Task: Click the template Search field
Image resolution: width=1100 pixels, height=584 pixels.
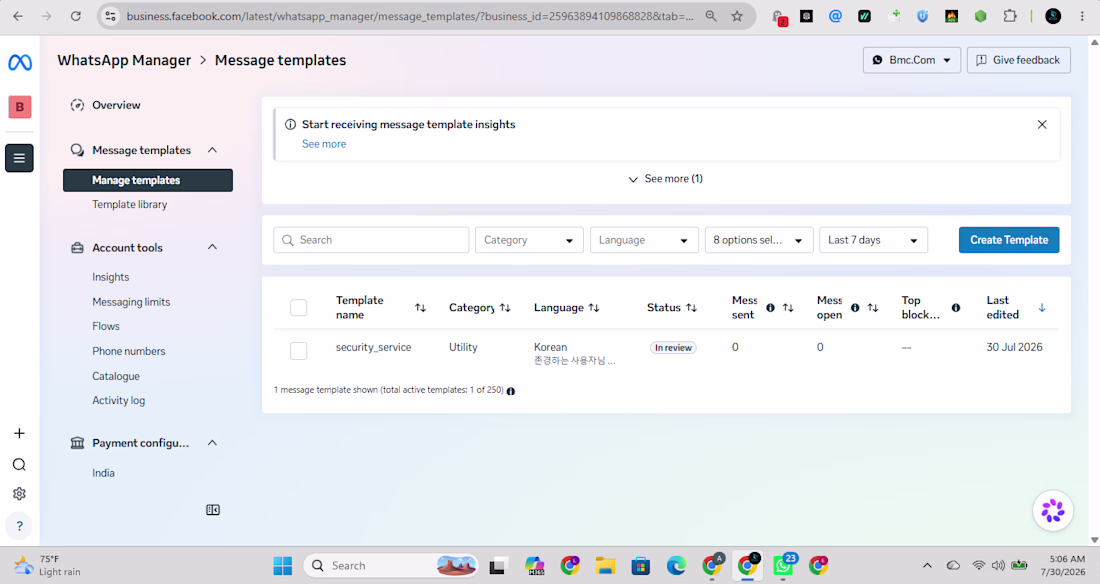Action: (371, 240)
